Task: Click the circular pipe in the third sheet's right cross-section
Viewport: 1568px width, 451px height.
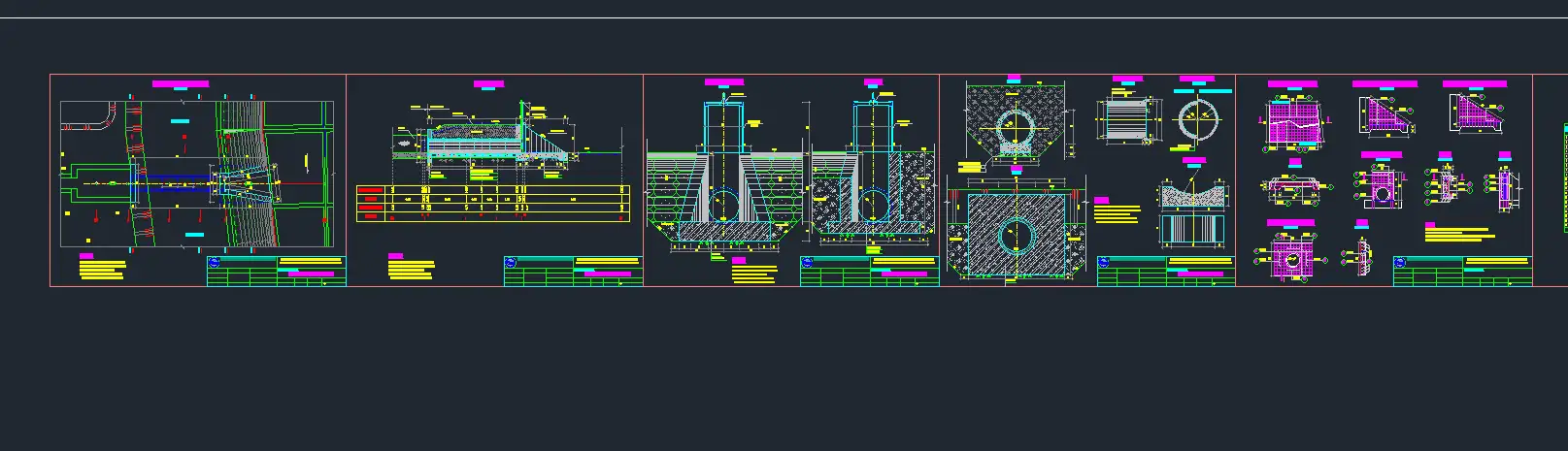Action: click(x=872, y=206)
